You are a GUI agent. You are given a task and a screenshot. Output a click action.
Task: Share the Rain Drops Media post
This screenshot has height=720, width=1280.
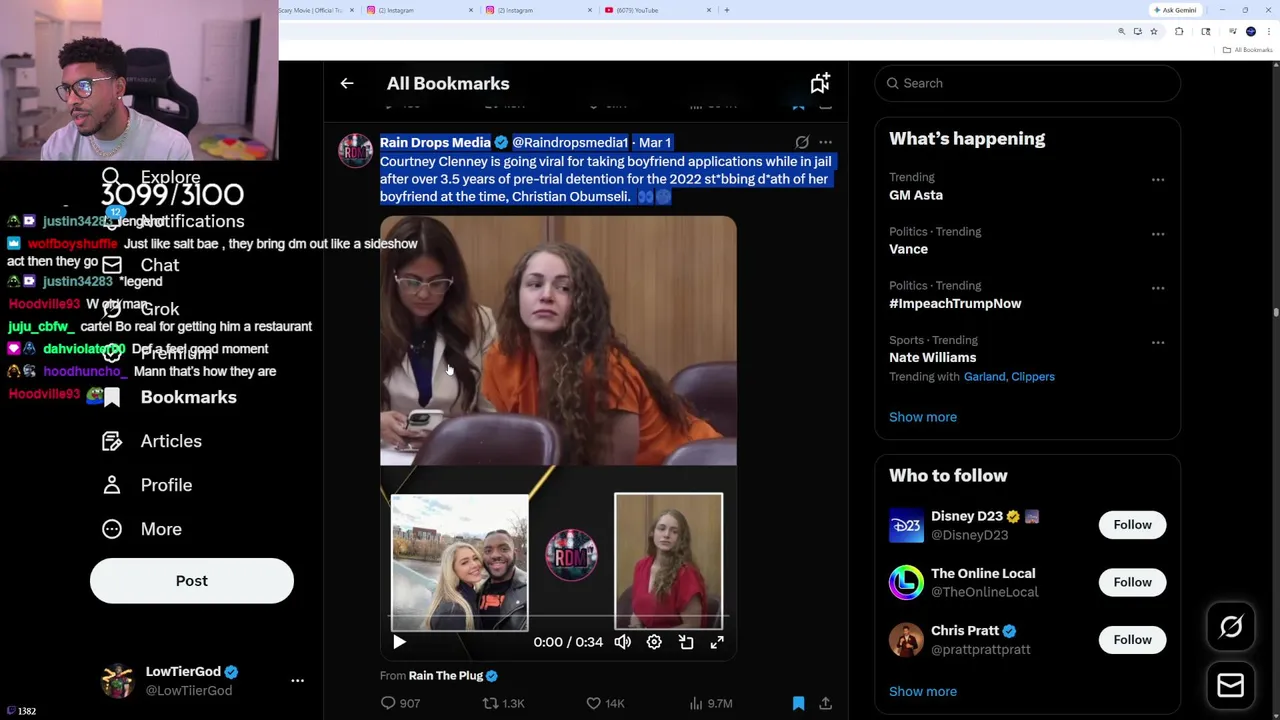[x=825, y=704]
